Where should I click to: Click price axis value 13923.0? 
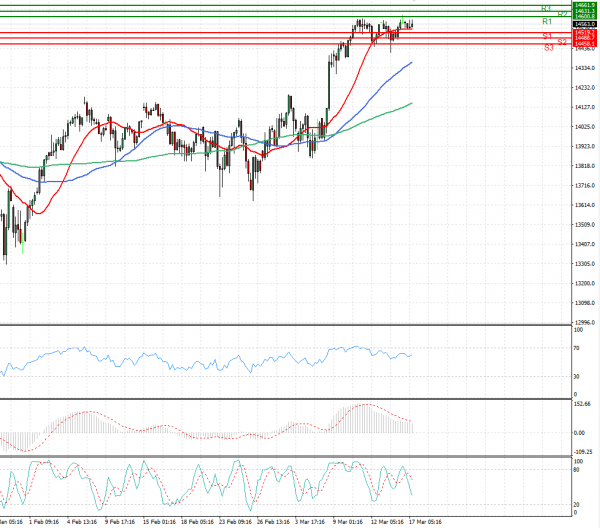585,146
